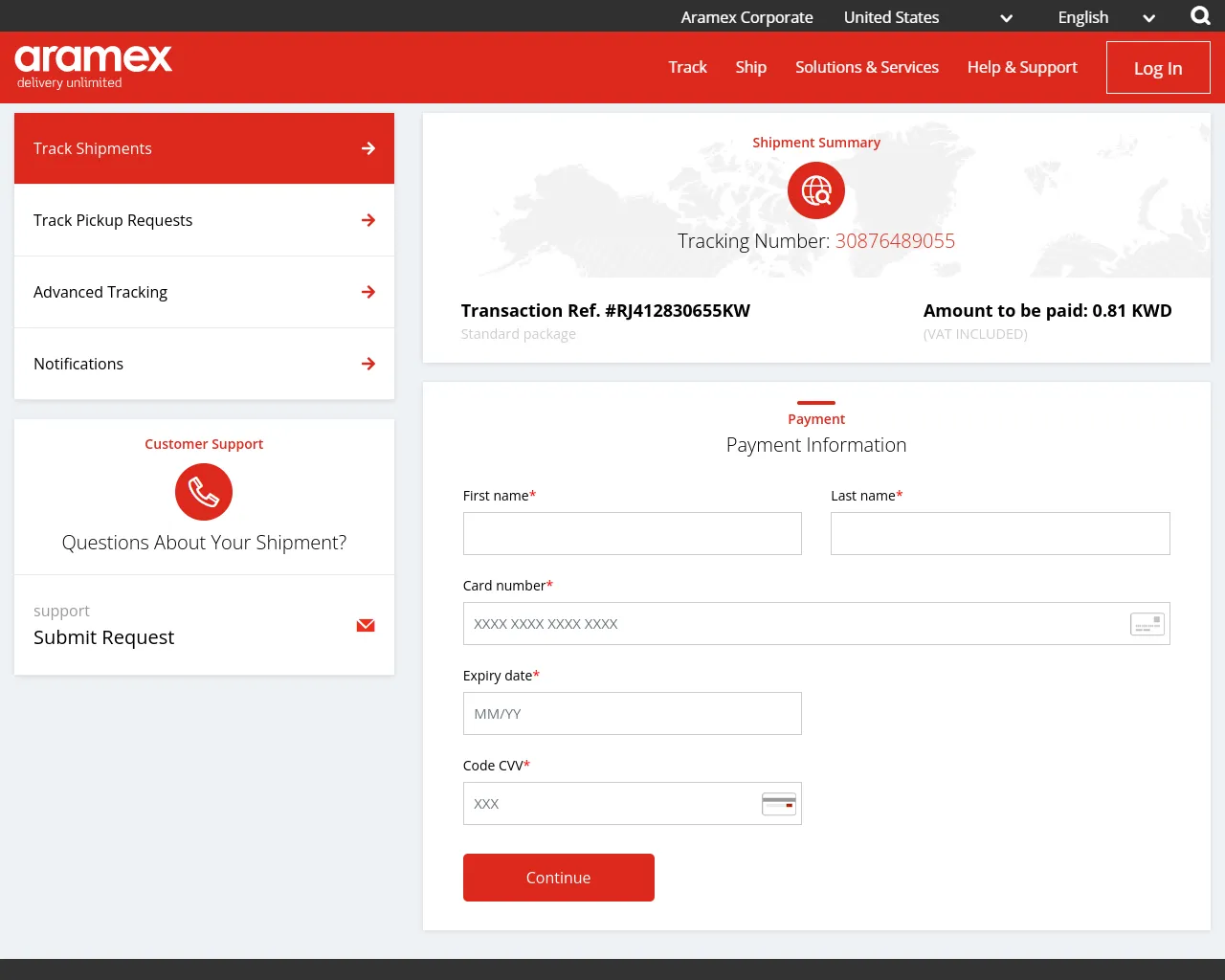Viewport: 1225px width, 980px height.
Task: Click the Aramex logo
Action: pyautogui.click(x=94, y=67)
